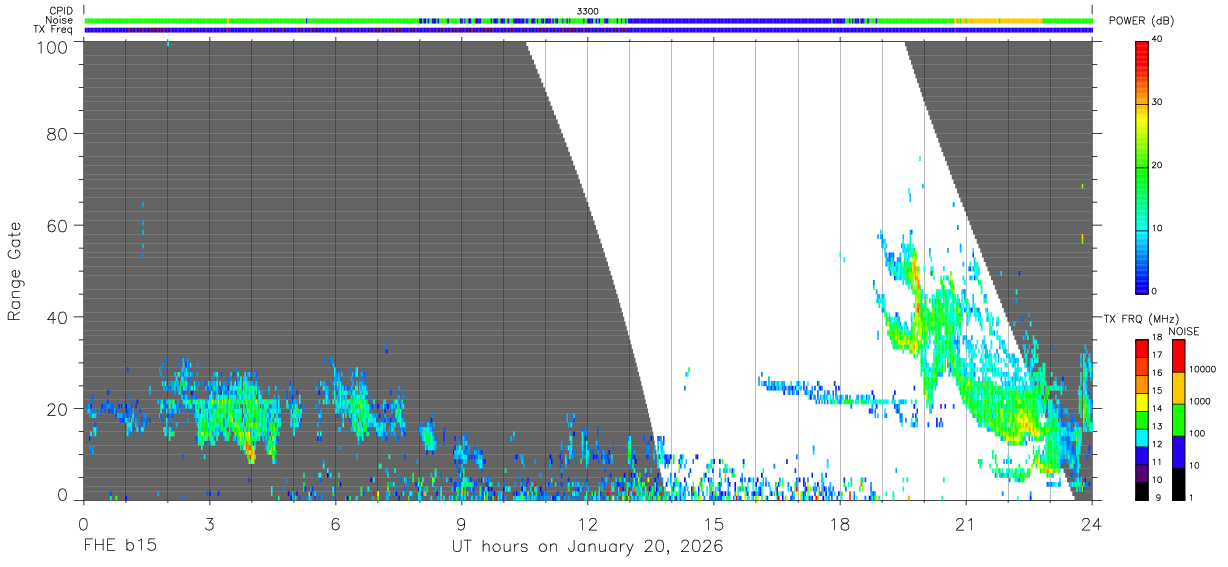The height and width of the screenshot is (567, 1228).
Task: Click the 12 label on the TX FRQ scale
Action: point(1157,444)
